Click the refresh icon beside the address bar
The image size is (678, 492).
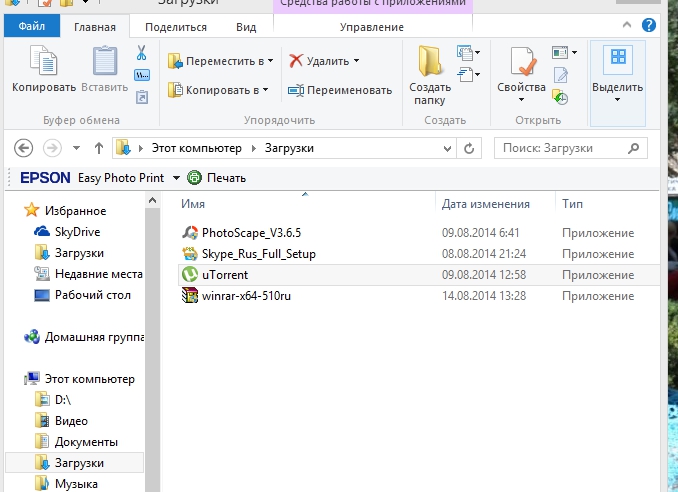468,148
